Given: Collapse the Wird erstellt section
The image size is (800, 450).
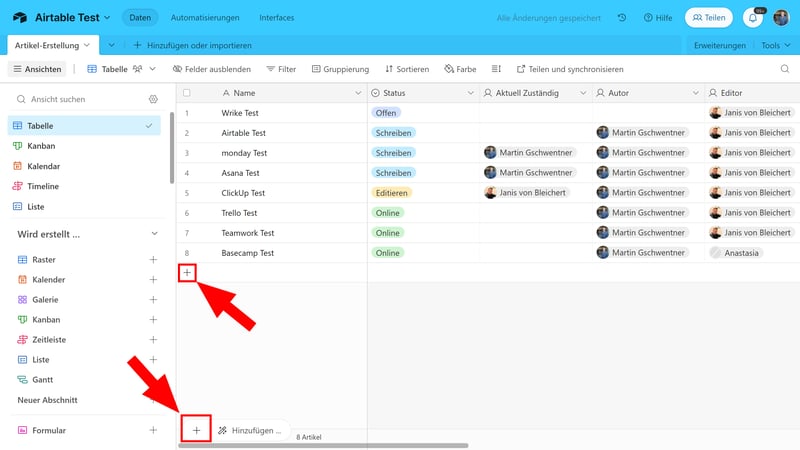Looking at the screenshot, I should (153, 234).
